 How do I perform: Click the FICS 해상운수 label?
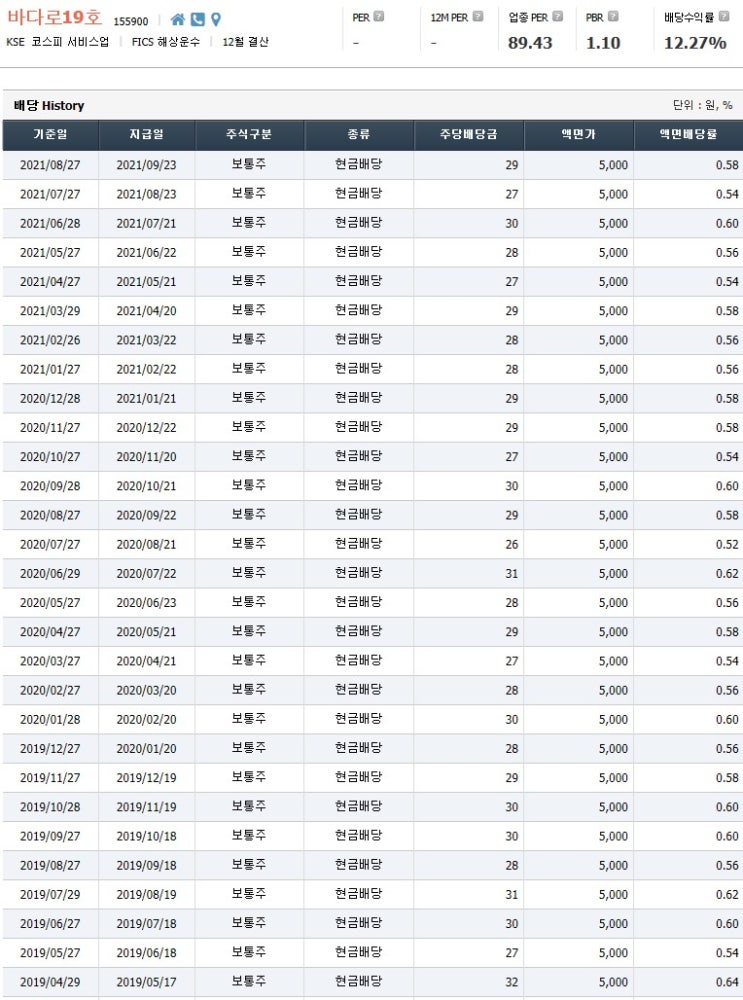166,42
